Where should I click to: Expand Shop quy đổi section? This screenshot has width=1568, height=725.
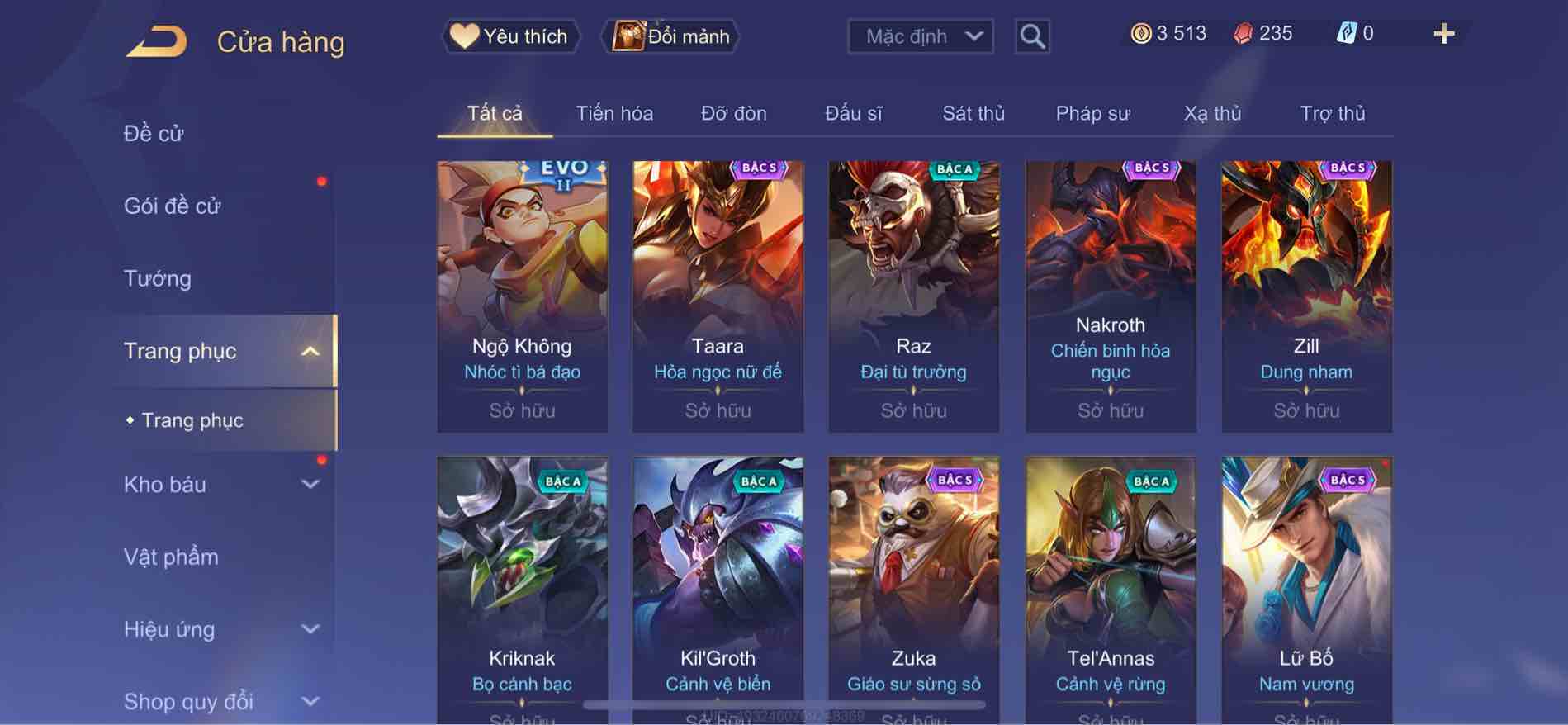(310, 702)
